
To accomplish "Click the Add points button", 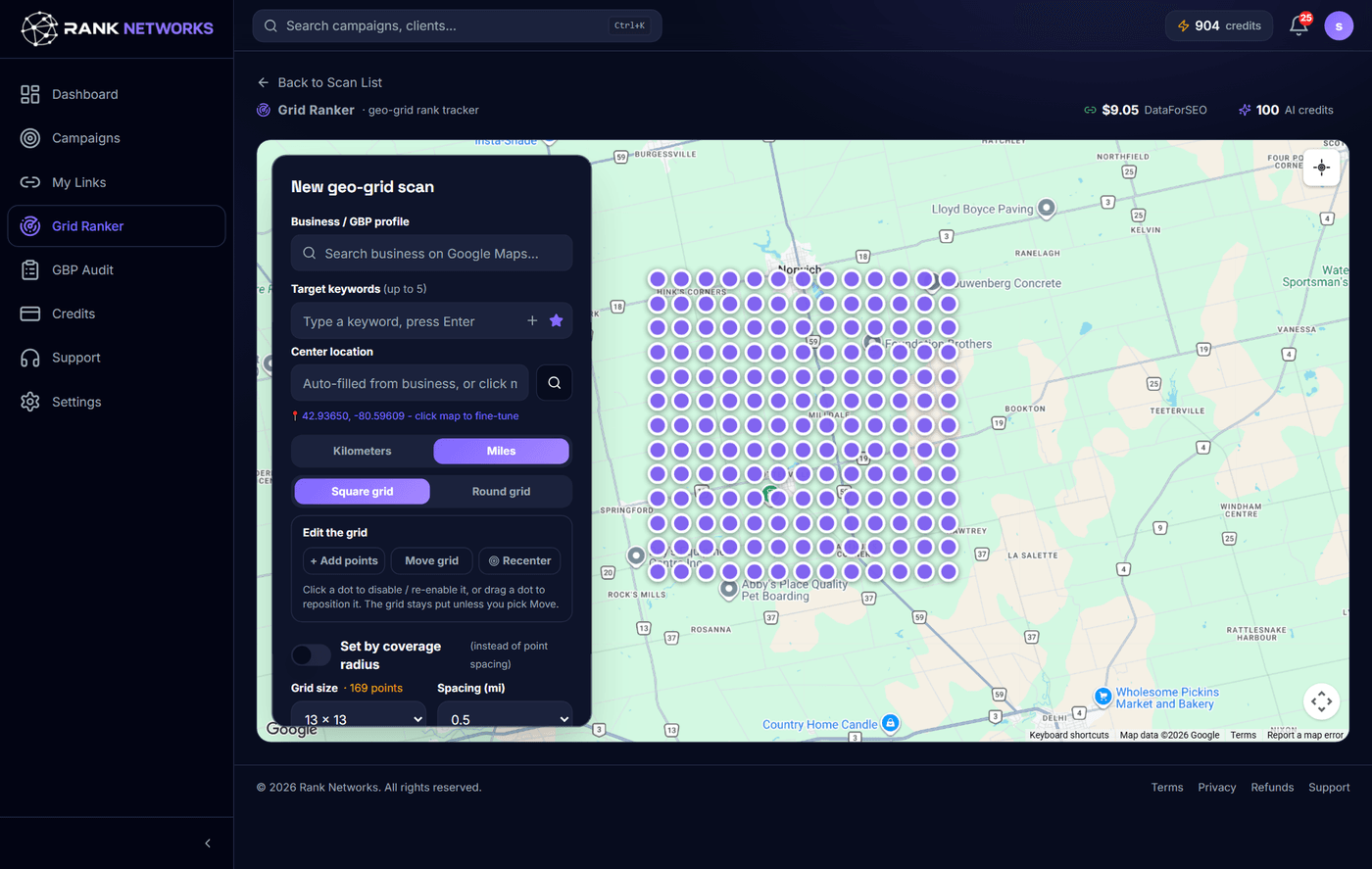I will click(x=344, y=561).
